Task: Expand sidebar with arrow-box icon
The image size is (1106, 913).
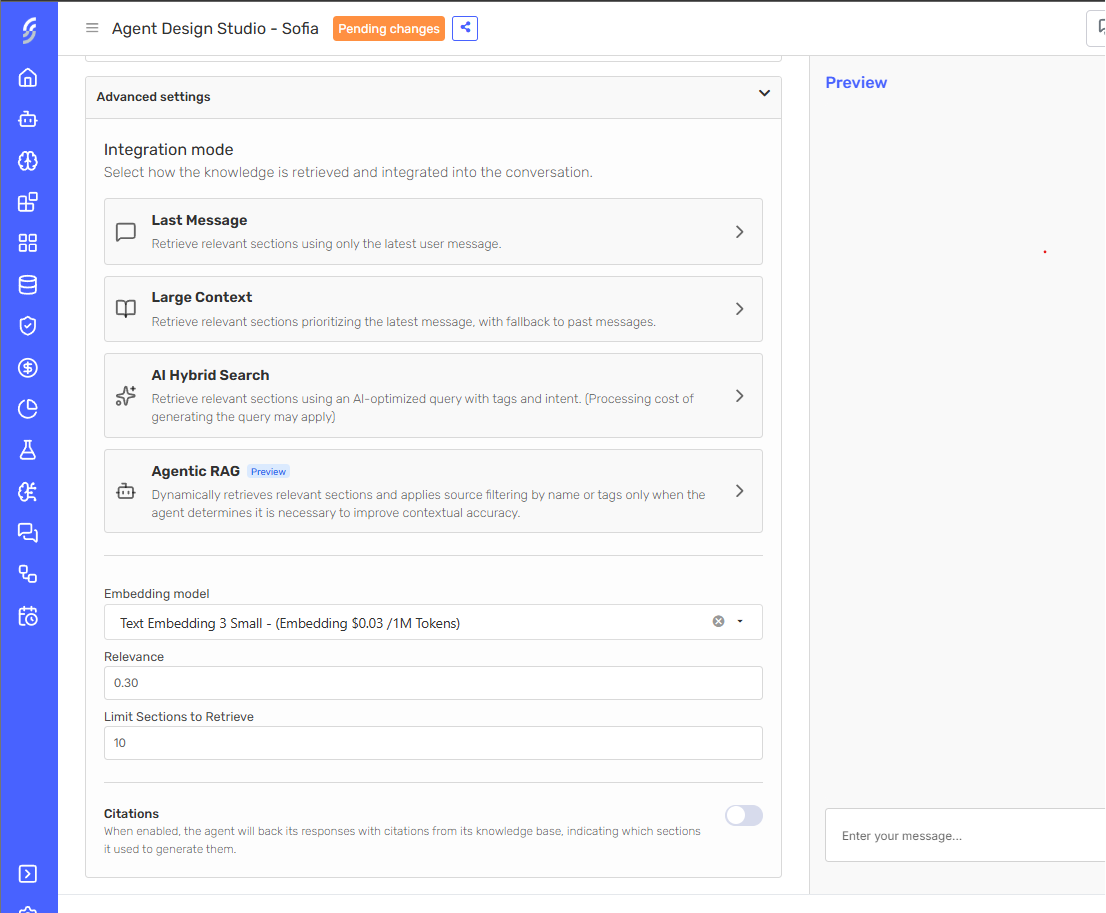Action: point(28,874)
